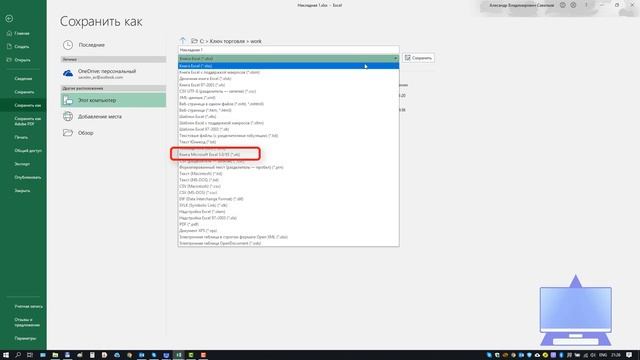Choose CSV (Macintosh) (*.csv)
Viewport: 640px width, 360px height.
click(x=289, y=186)
